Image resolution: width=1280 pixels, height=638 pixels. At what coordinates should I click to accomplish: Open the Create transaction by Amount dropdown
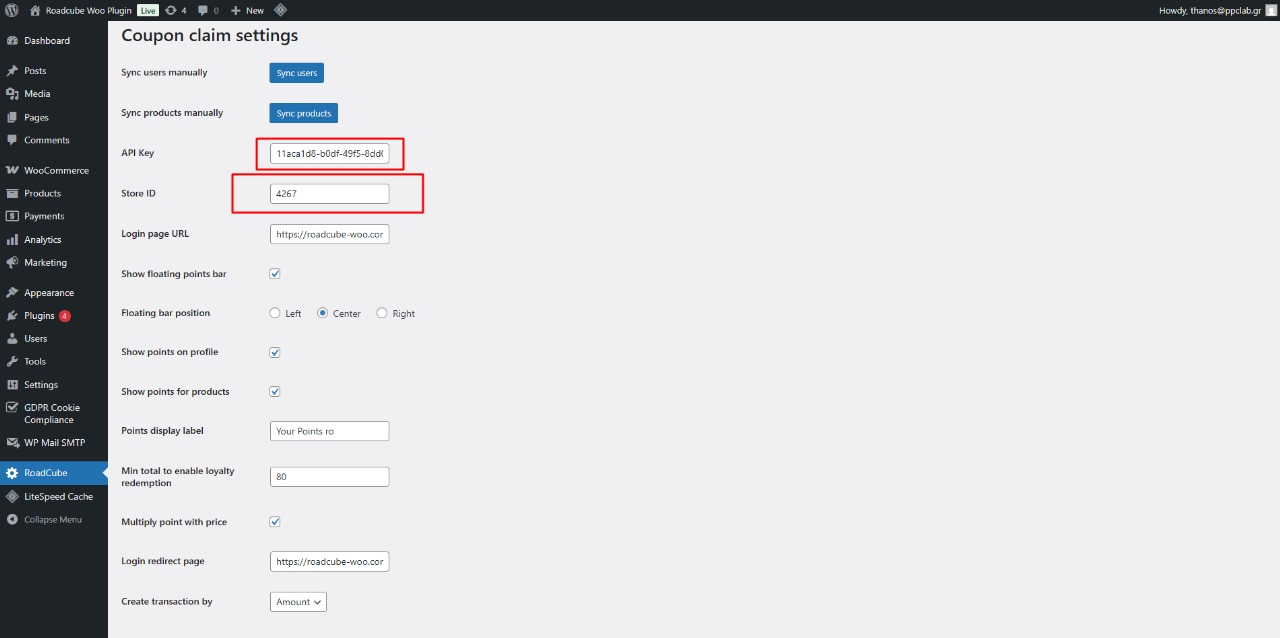(298, 602)
